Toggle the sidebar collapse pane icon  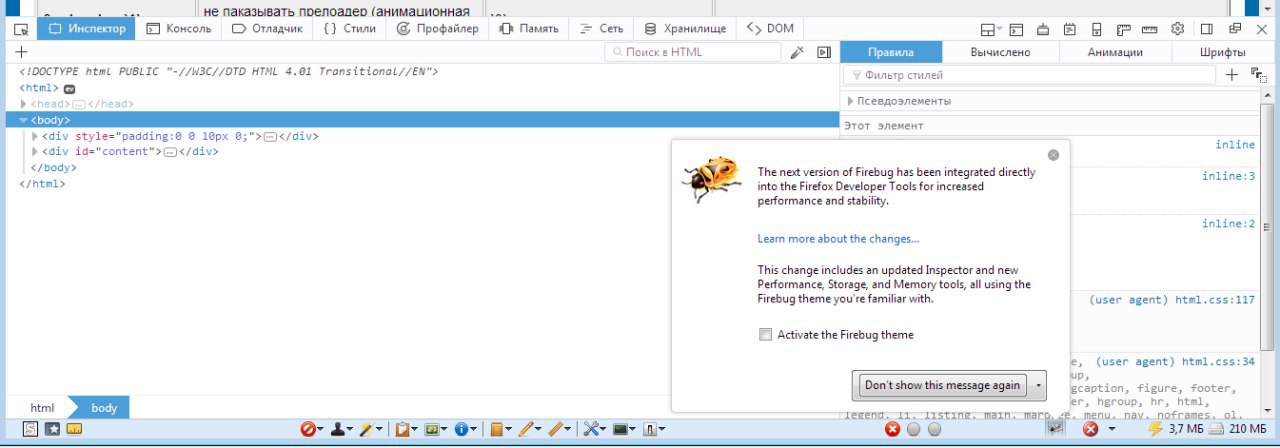tap(824, 52)
